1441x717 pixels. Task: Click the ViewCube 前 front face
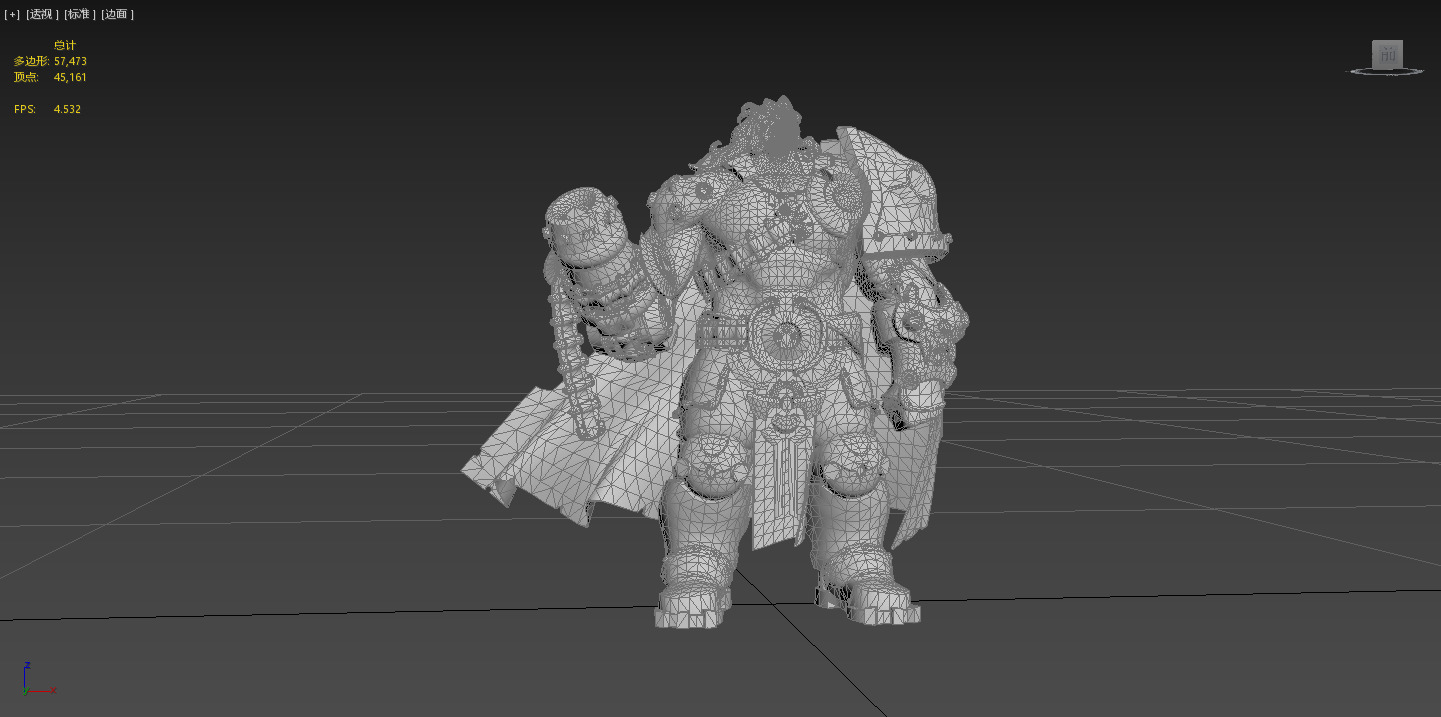1387,54
